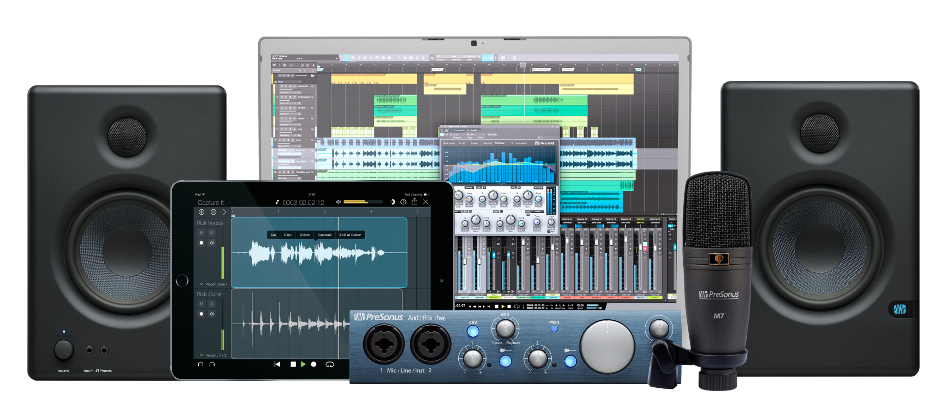Click the Rick Vocals track name
950x408 pixels.
pos(210,223)
